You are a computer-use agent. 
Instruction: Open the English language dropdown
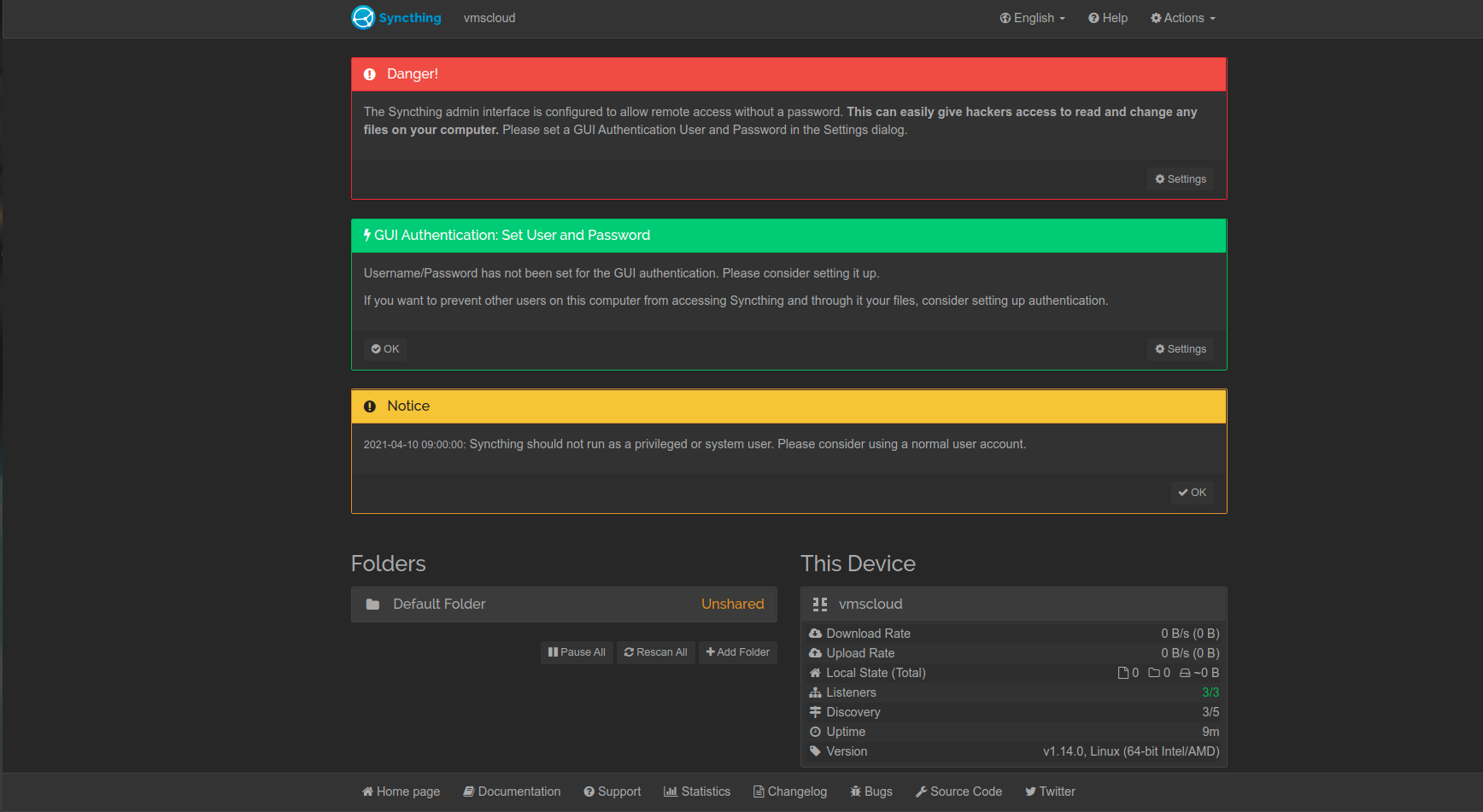(x=1033, y=18)
